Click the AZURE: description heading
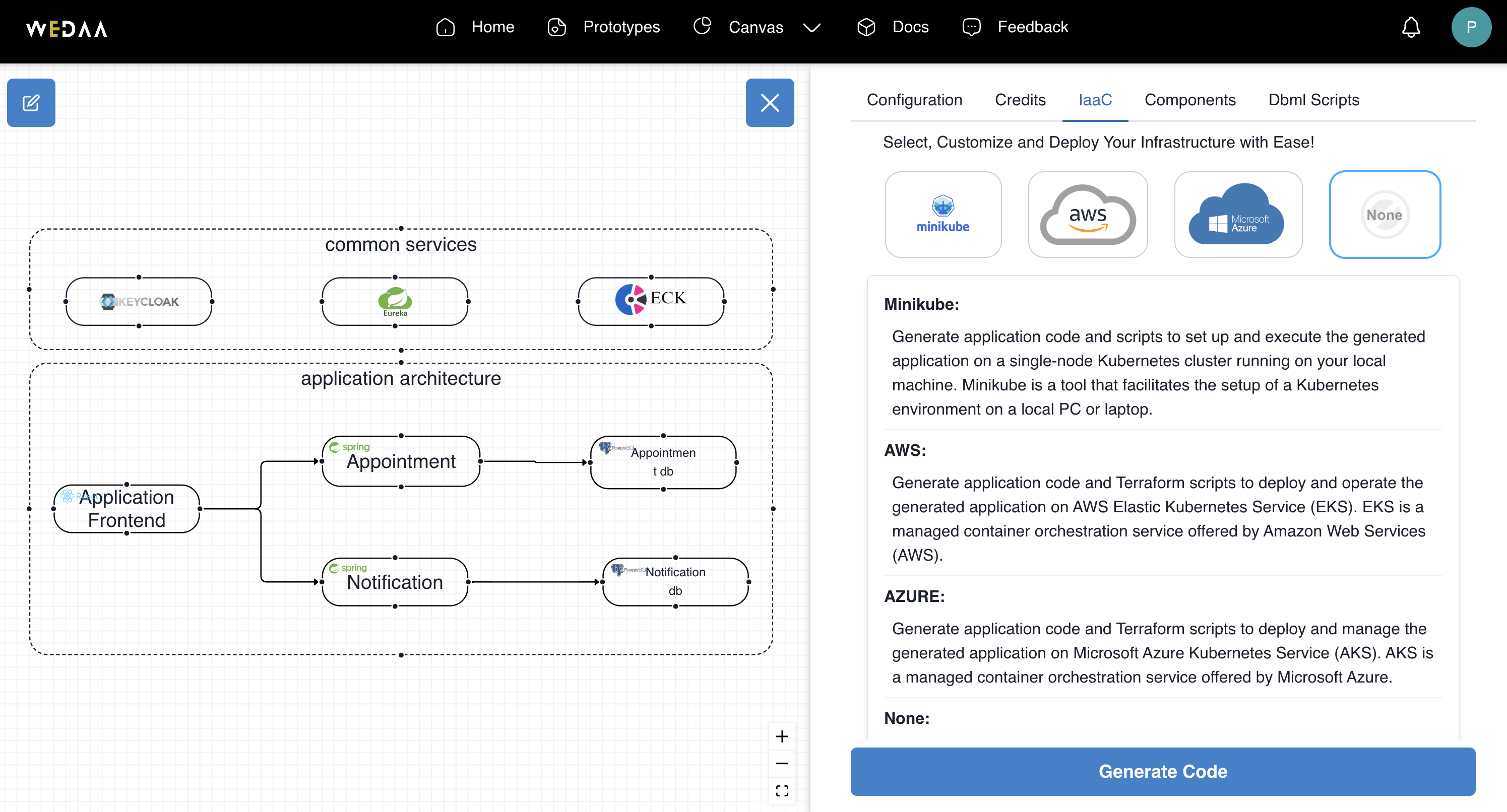Image resolution: width=1507 pixels, height=812 pixels. point(914,596)
